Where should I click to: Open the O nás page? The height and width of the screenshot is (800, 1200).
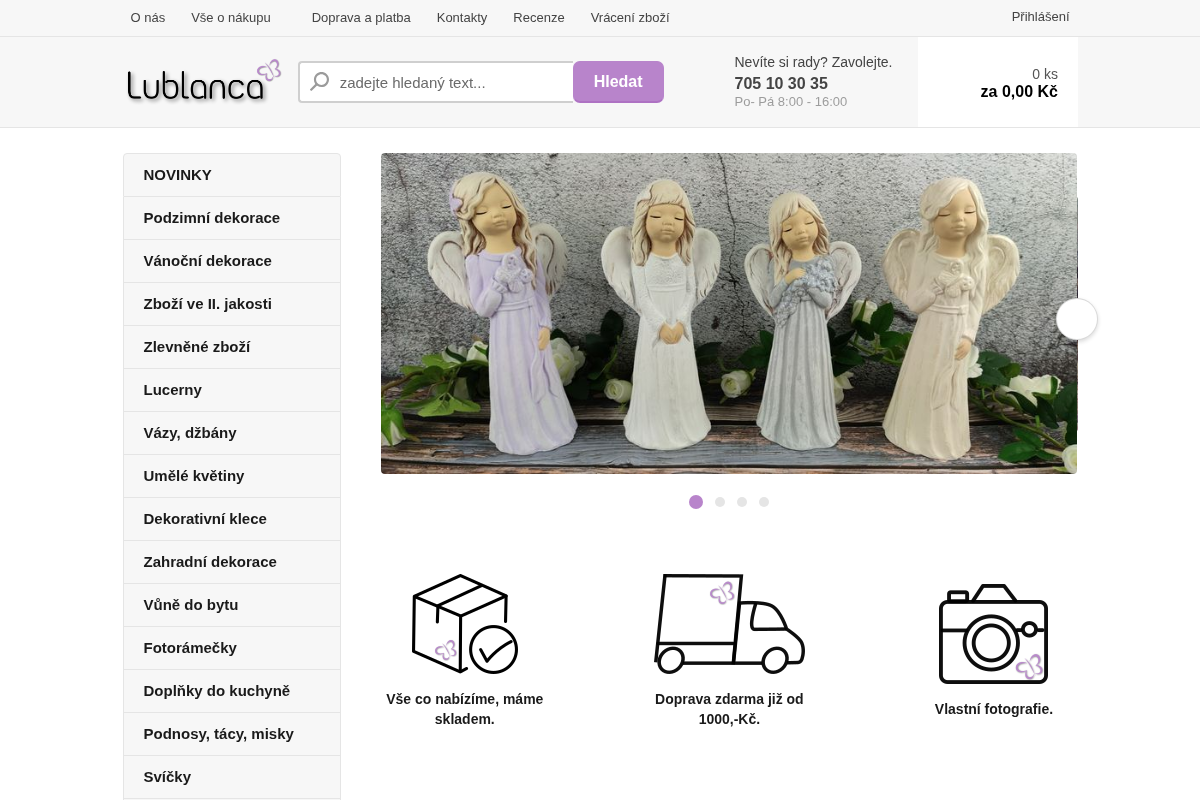coord(148,17)
